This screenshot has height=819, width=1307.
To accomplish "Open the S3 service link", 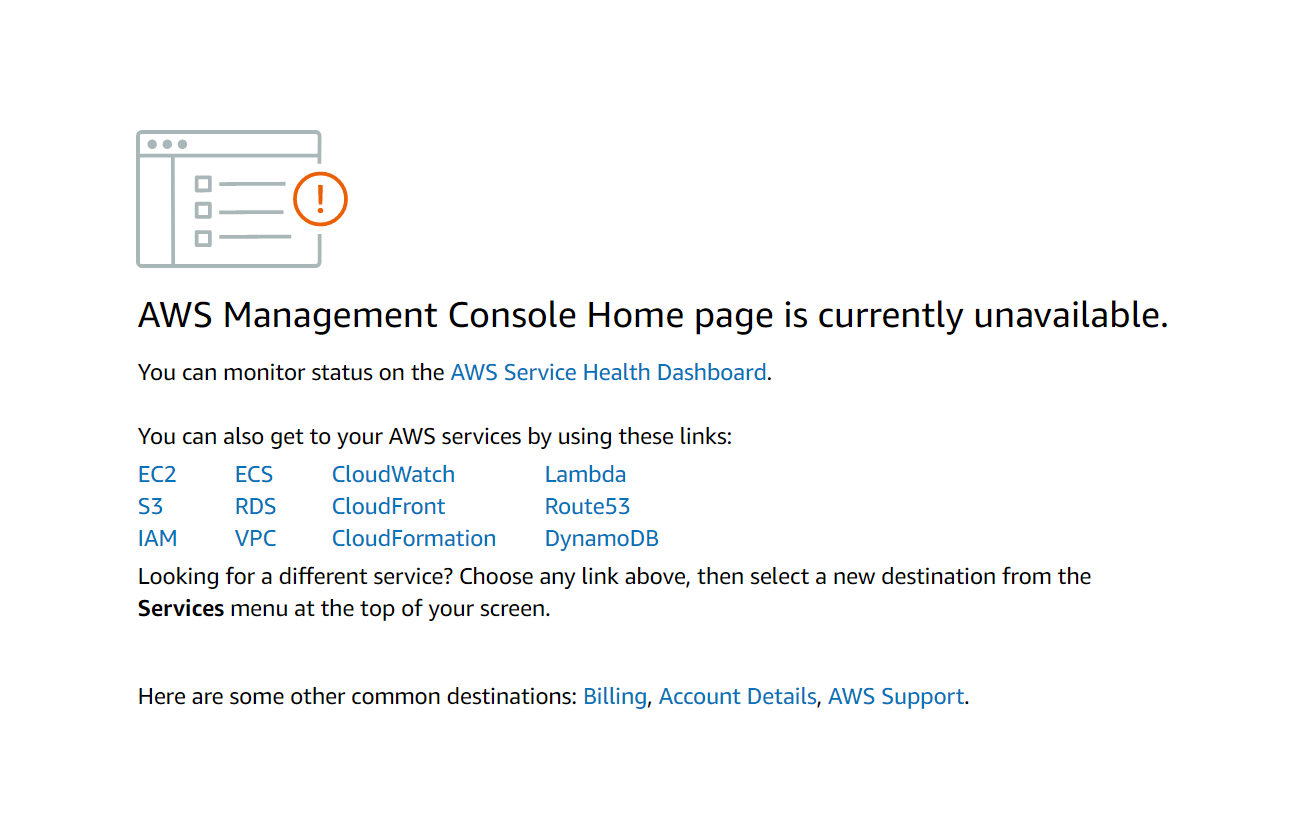I will pyautogui.click(x=150, y=506).
